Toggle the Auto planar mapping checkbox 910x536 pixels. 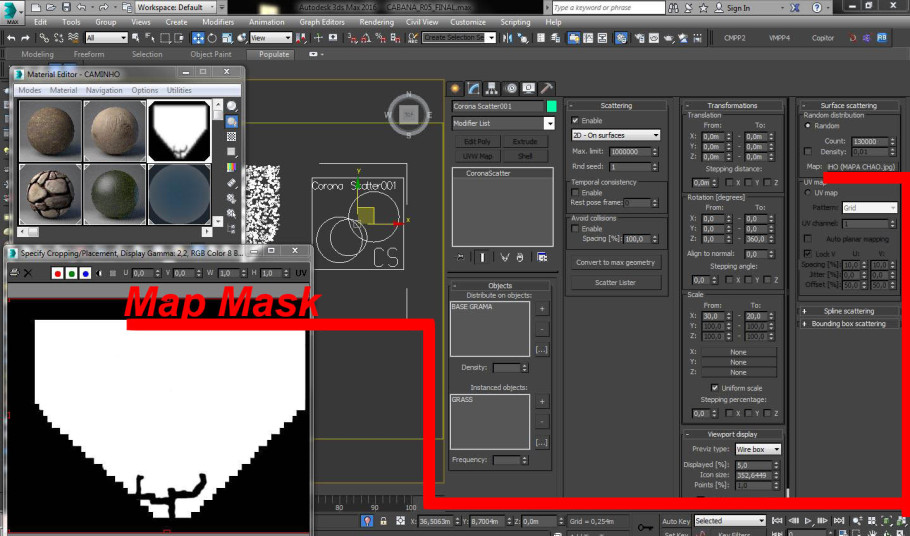click(x=807, y=238)
